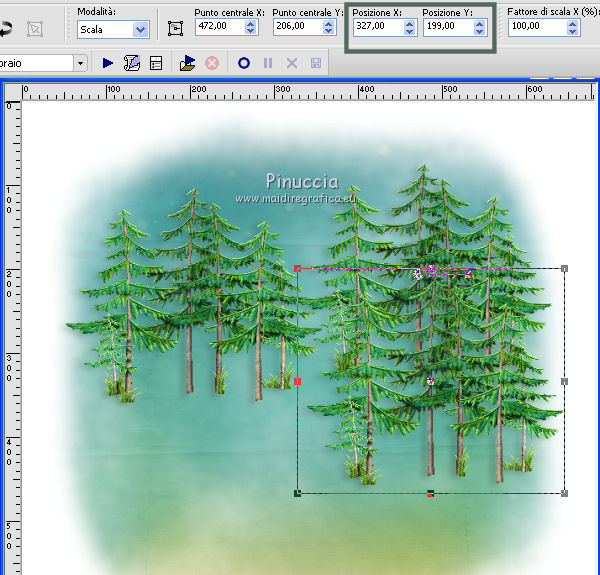Click the save script recording icon

317,63
